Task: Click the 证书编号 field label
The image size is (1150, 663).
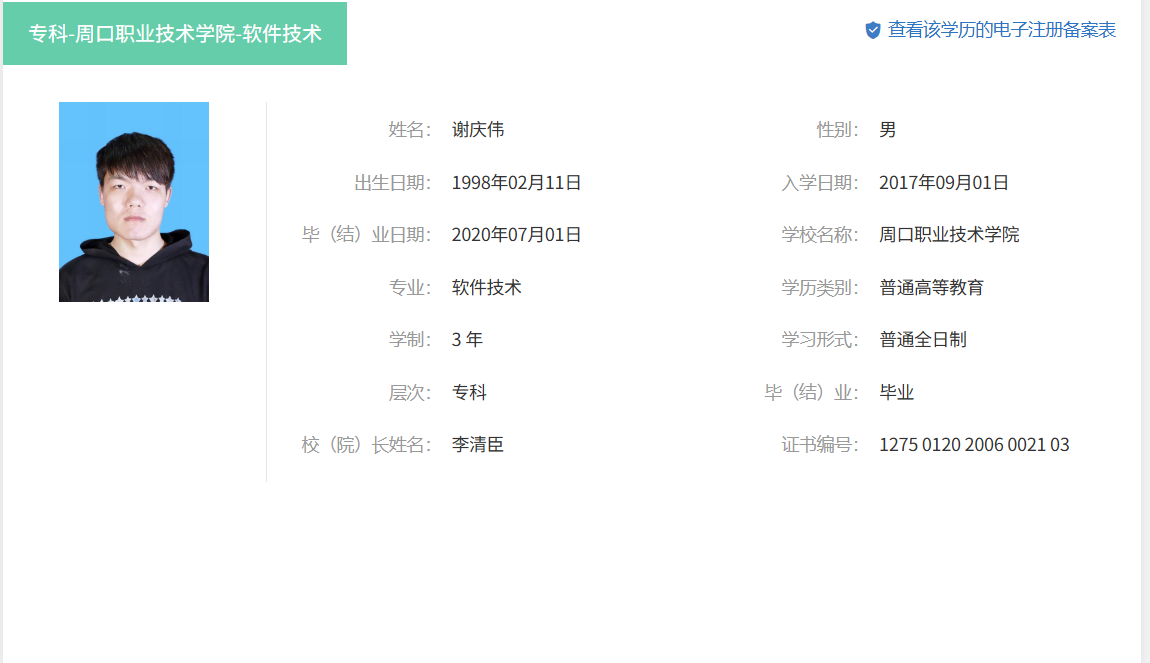Action: pyautogui.click(x=819, y=445)
